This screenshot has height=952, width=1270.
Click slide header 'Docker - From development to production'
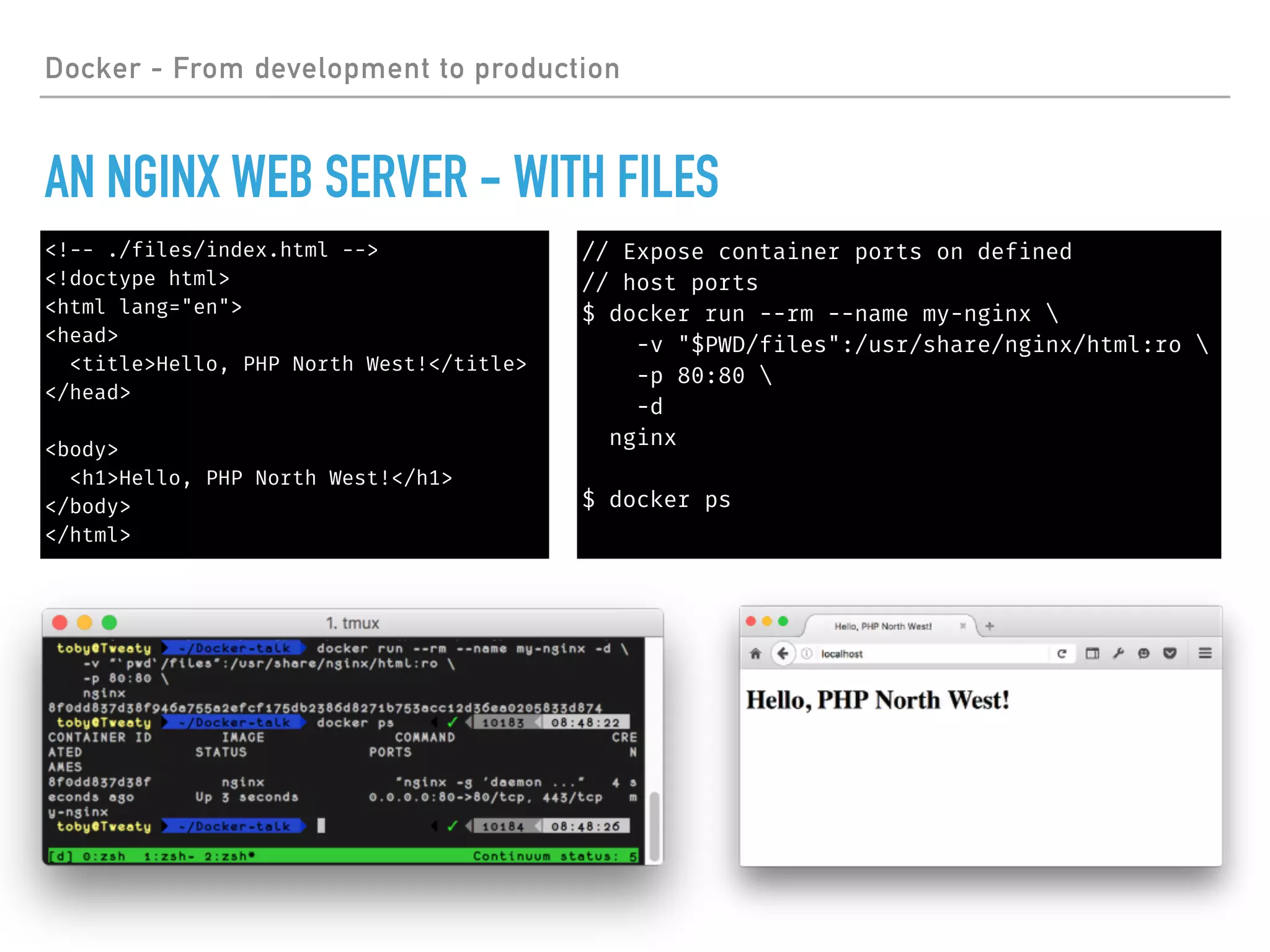(332, 68)
